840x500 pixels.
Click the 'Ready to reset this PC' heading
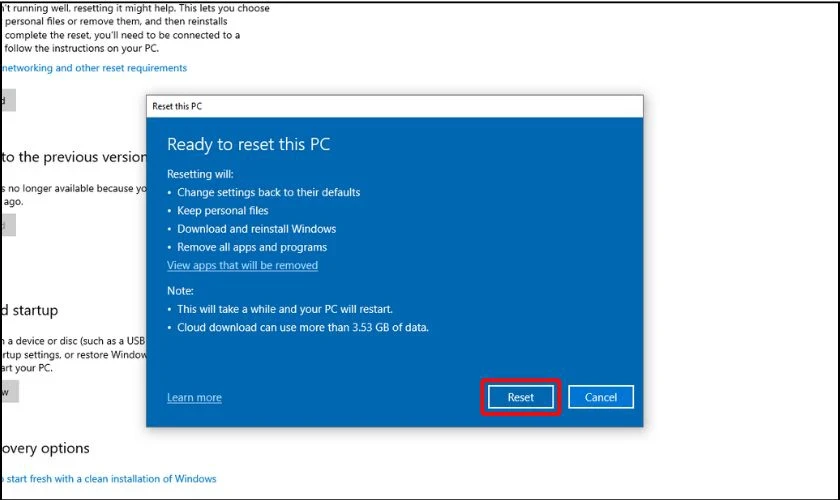click(x=248, y=144)
